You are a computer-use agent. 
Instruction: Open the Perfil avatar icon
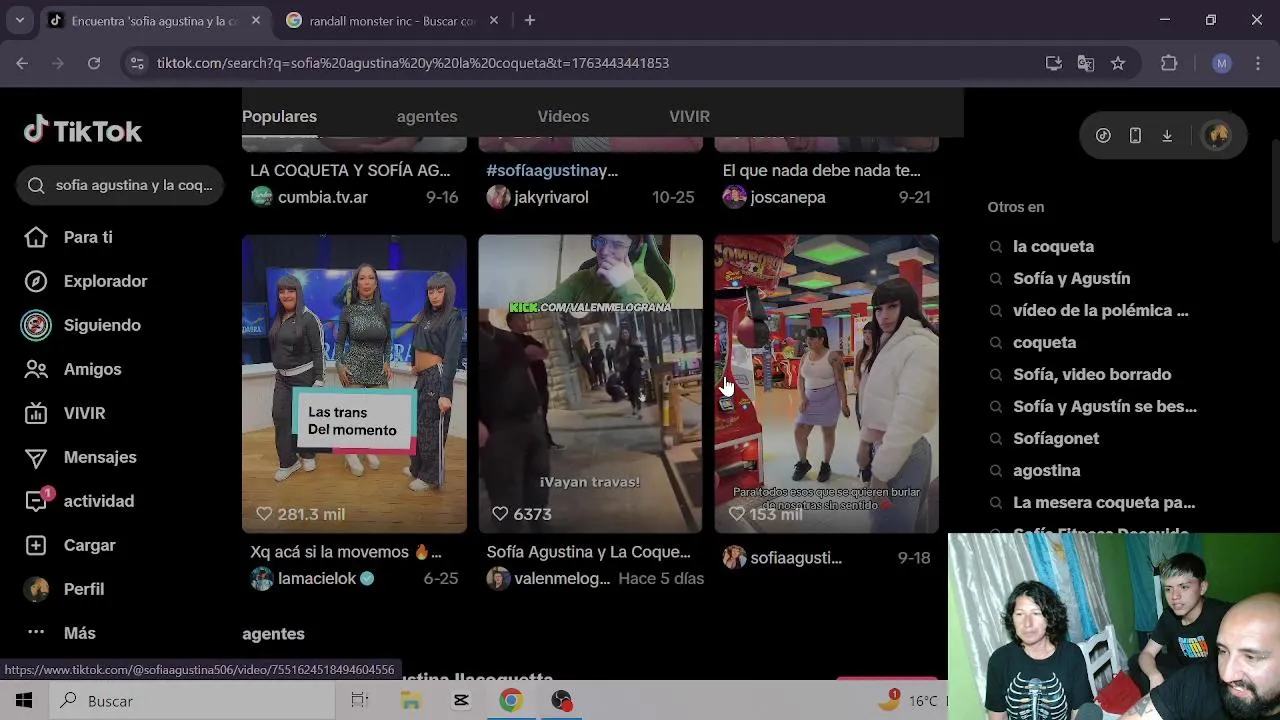pyautogui.click(x=36, y=589)
